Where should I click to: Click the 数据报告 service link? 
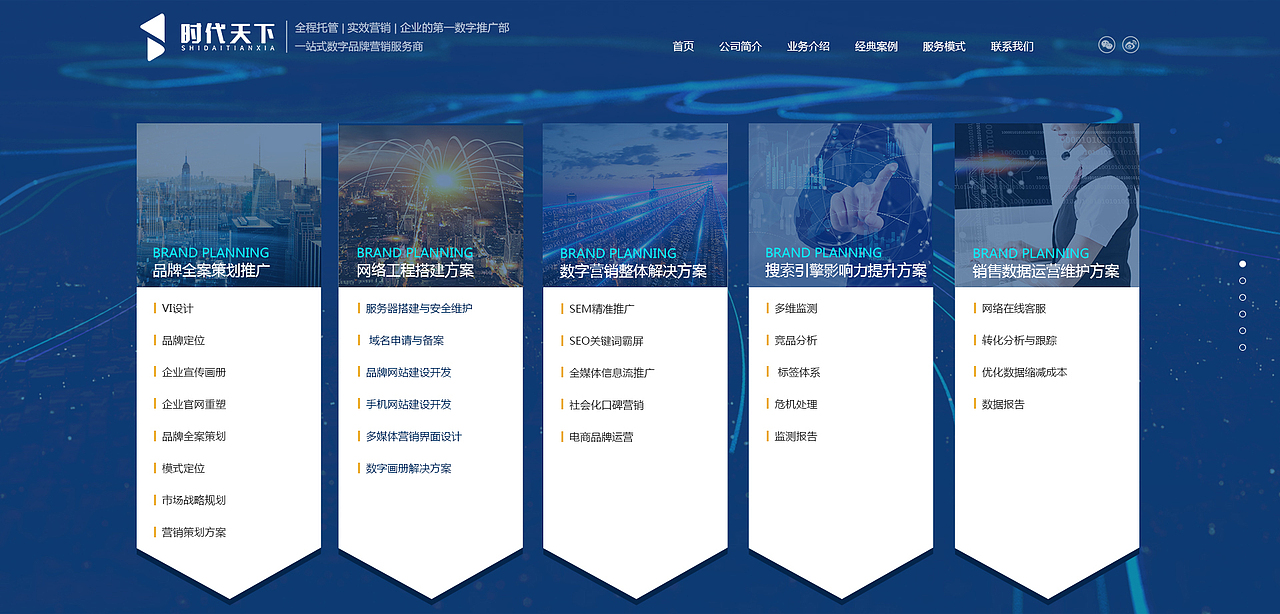(1000, 404)
